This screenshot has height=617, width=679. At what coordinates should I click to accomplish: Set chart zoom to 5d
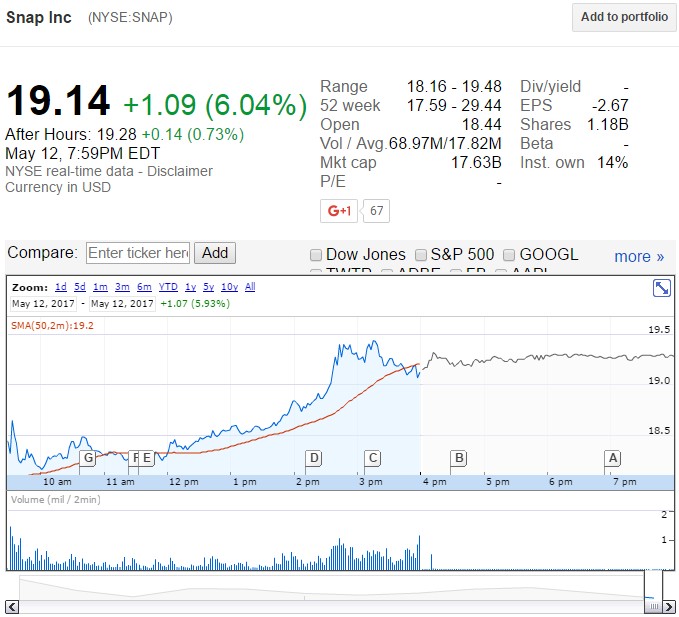click(80, 287)
